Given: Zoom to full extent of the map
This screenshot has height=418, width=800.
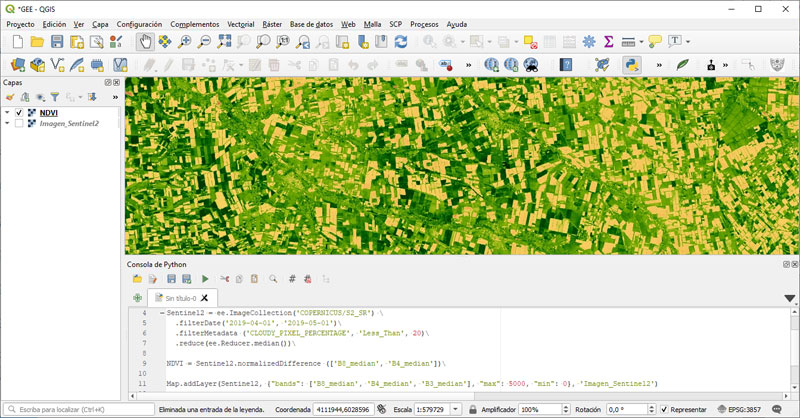Looking at the screenshot, I should (x=224, y=42).
